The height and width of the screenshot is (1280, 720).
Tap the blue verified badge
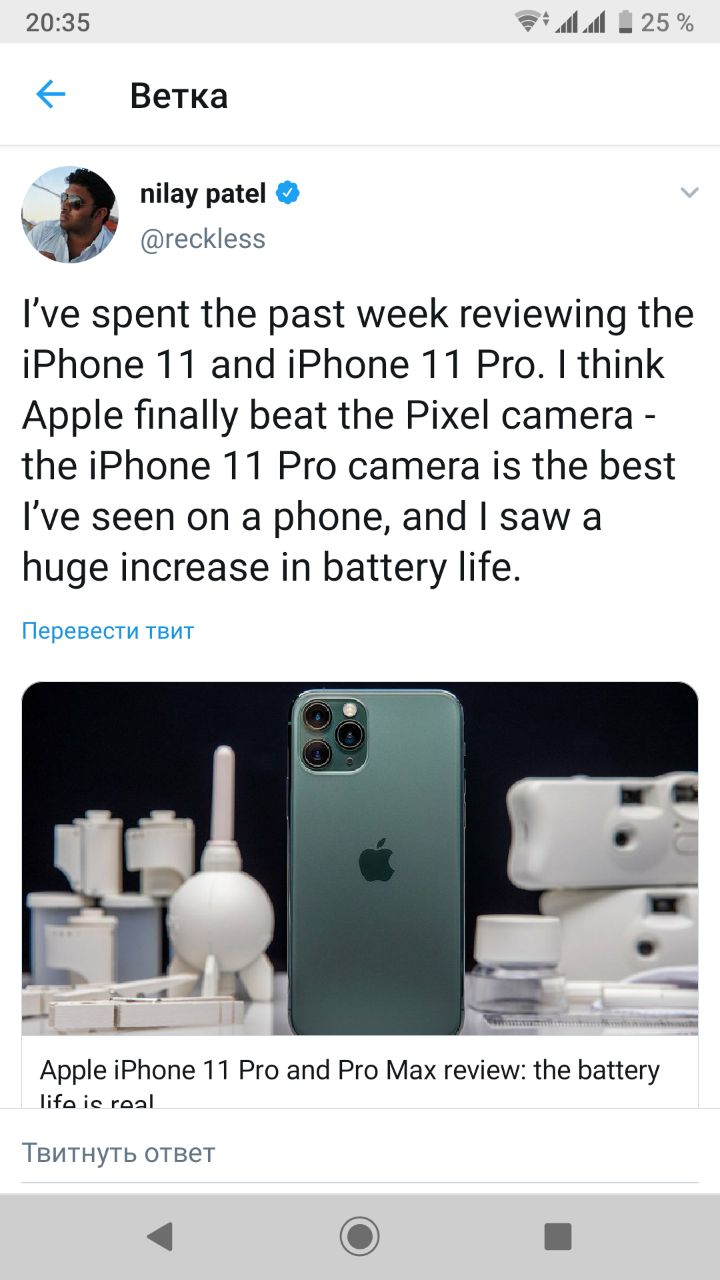(x=288, y=193)
